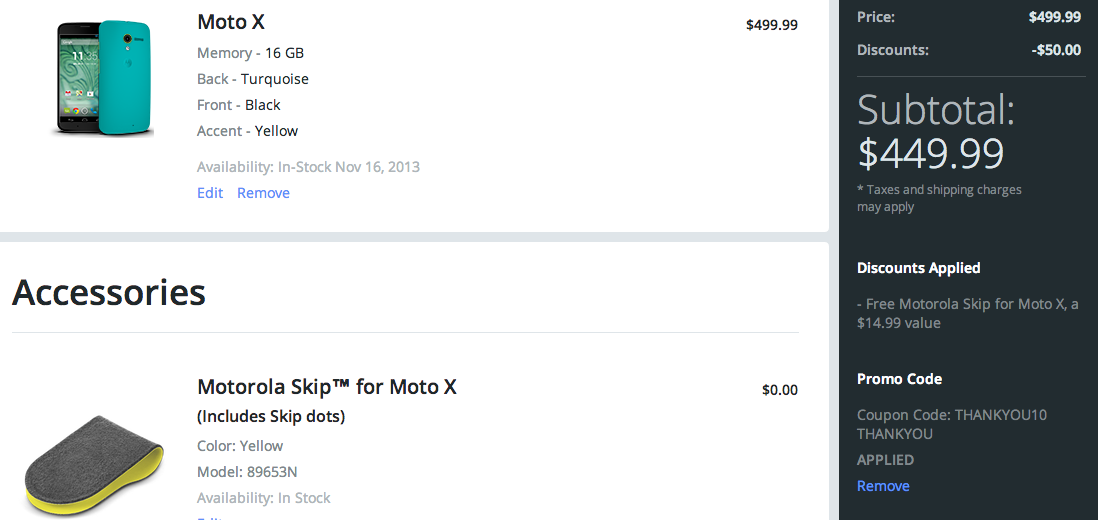The width and height of the screenshot is (1098, 520).
Task: Click the Moto X $499.99 item price
Action: [x=771, y=25]
